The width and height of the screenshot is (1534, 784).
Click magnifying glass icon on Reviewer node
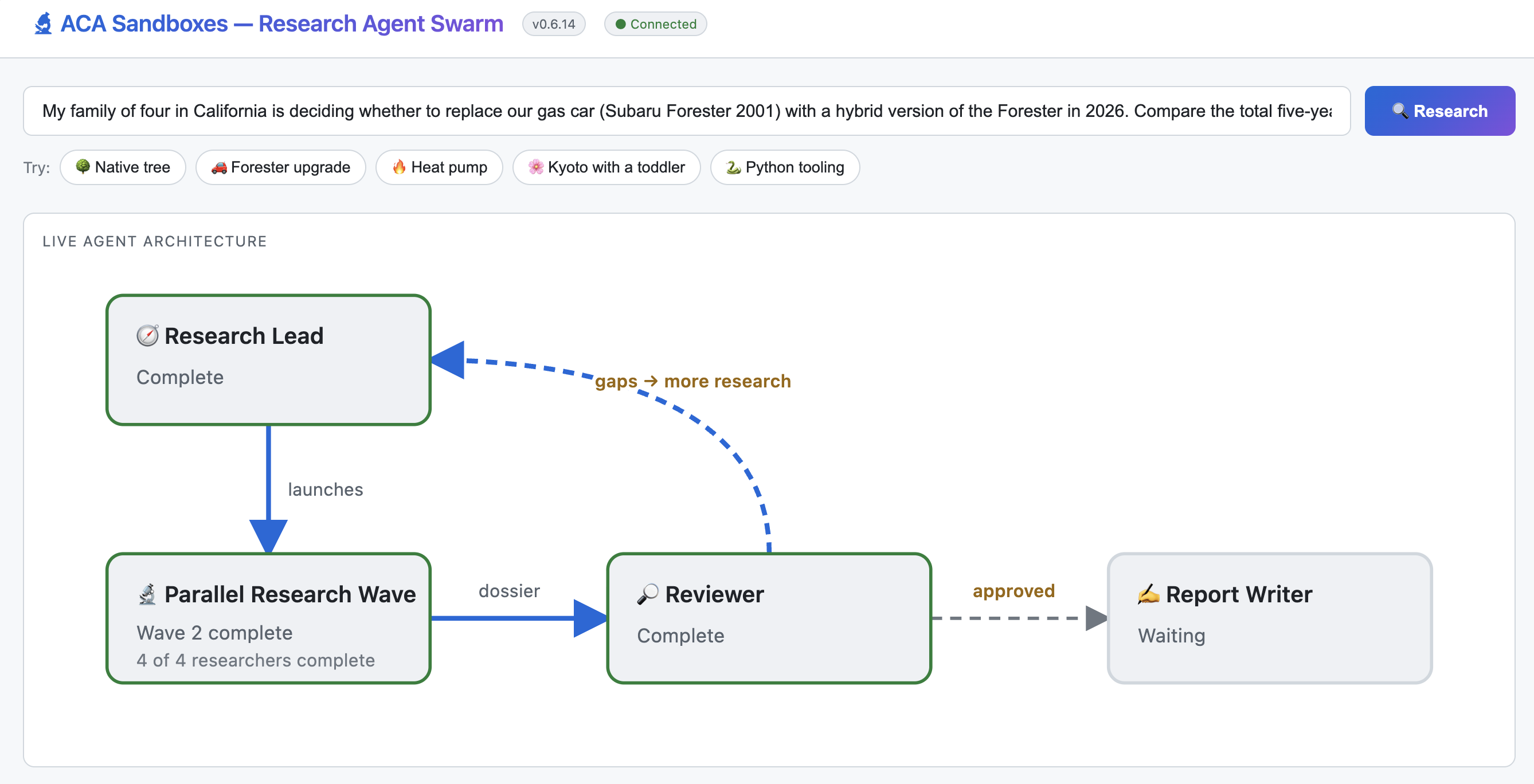[647, 594]
